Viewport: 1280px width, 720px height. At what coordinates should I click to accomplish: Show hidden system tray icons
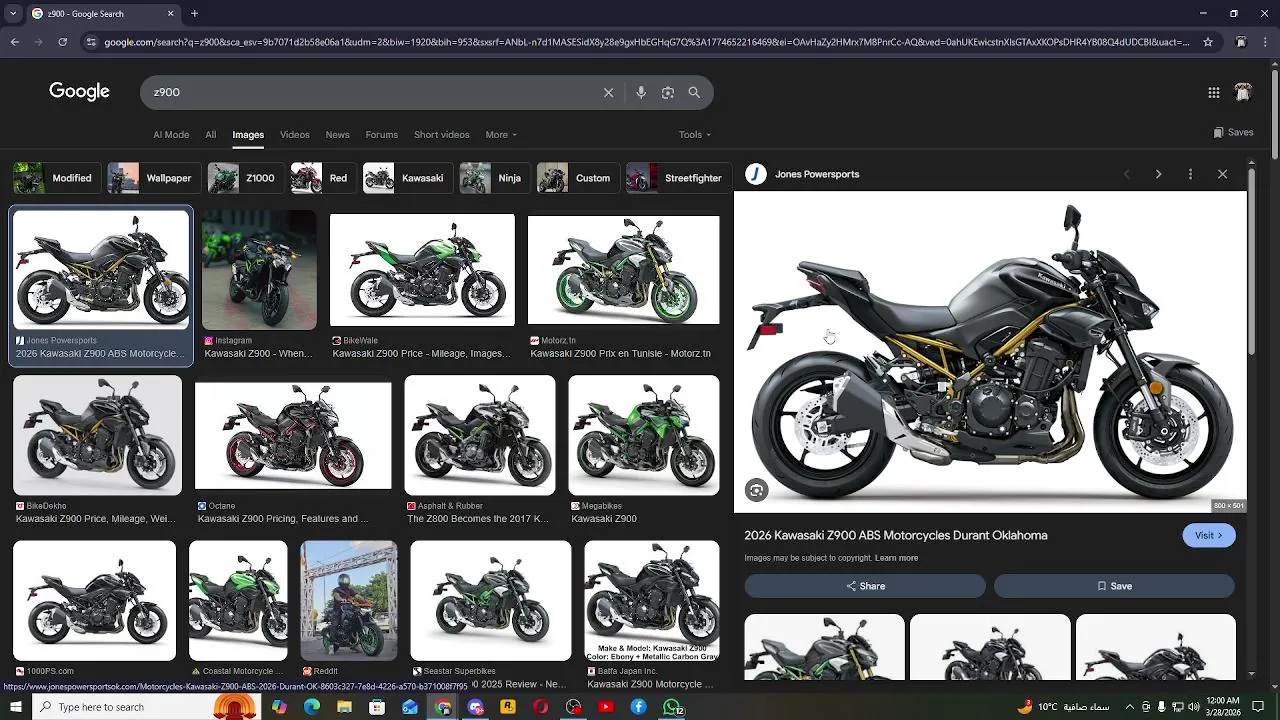[1130, 707]
